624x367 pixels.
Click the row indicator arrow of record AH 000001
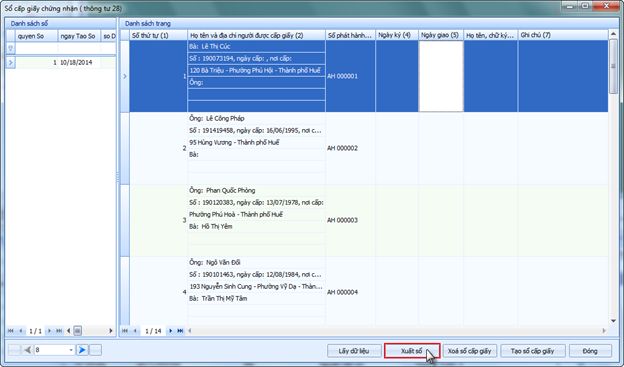tap(125, 76)
